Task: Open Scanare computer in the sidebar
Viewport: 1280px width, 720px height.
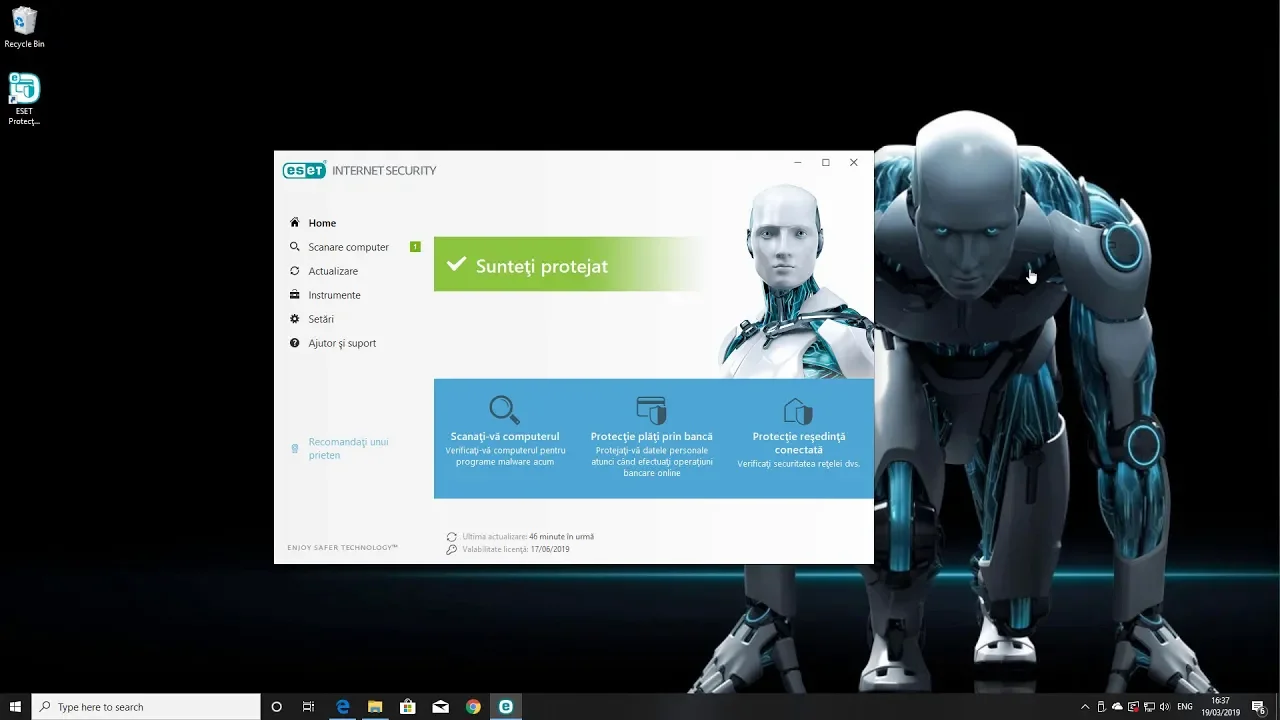Action: [348, 247]
